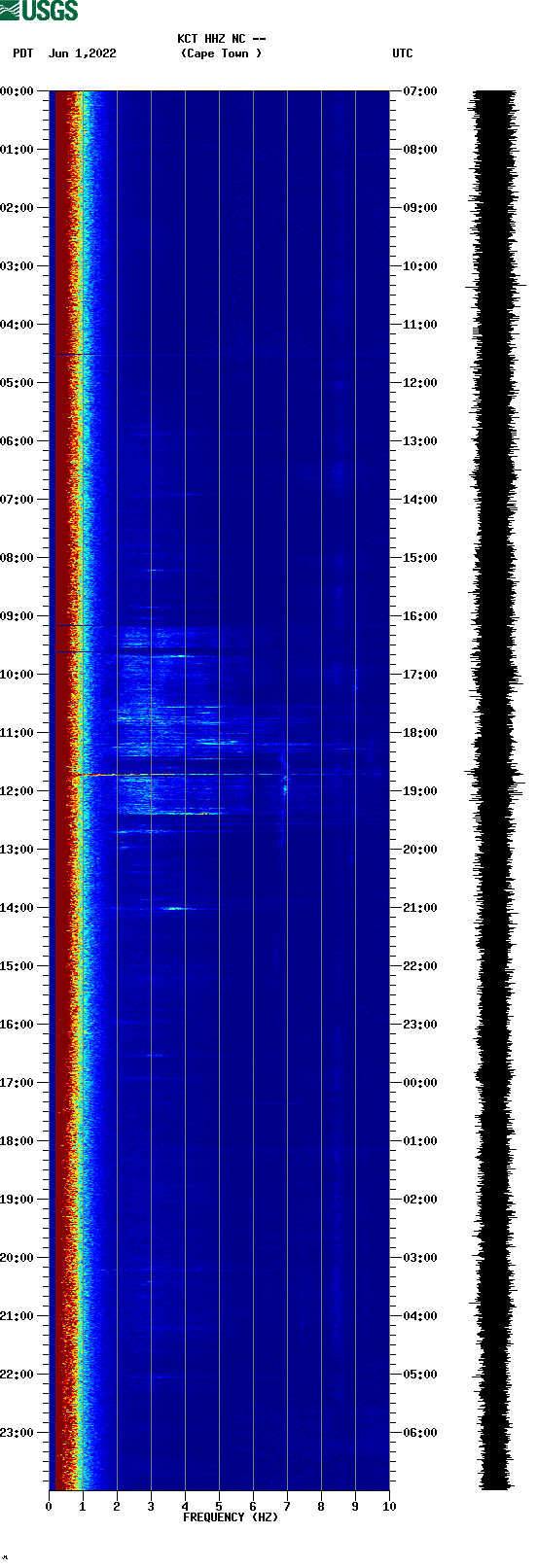This screenshot has width=537, height=1568.
Task: Click the 12:00 PDT time tick label
Action: coord(18,791)
